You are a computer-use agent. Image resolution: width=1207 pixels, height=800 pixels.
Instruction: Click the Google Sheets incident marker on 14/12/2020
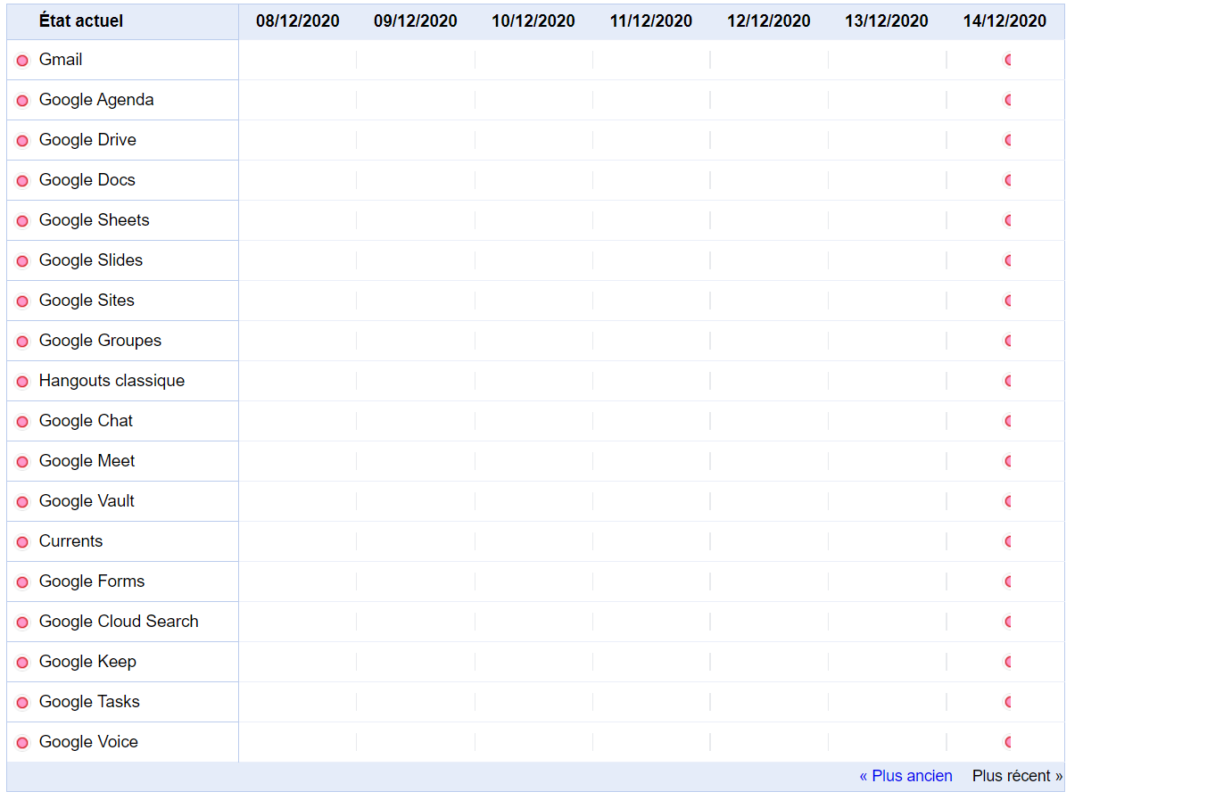coord(1008,220)
